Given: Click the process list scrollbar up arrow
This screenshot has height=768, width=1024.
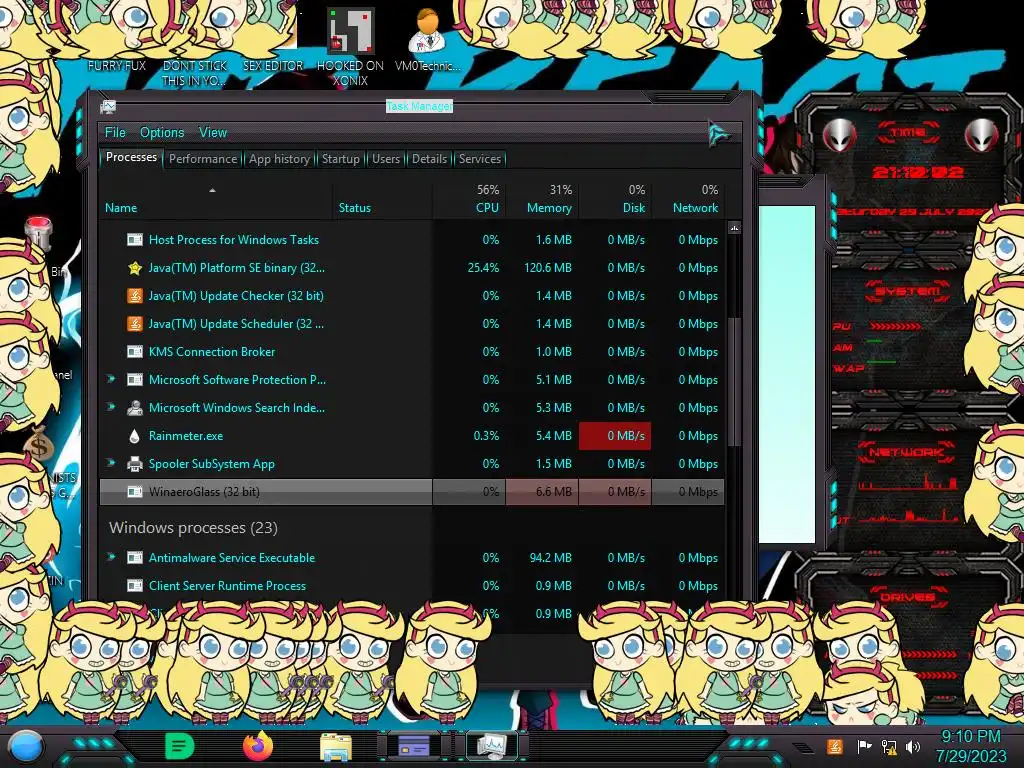Looking at the screenshot, I should click(734, 228).
